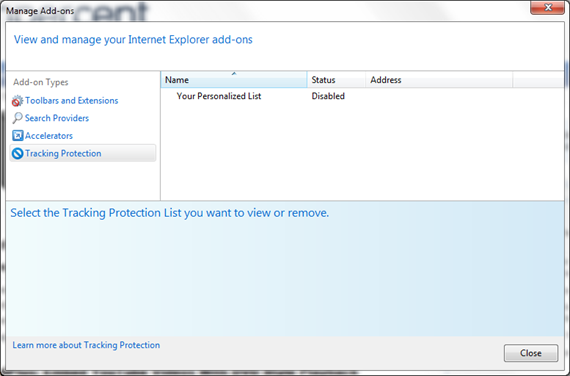This screenshot has width=570, height=376.
Task: Select Your Personalized List row
Action: click(x=219, y=96)
